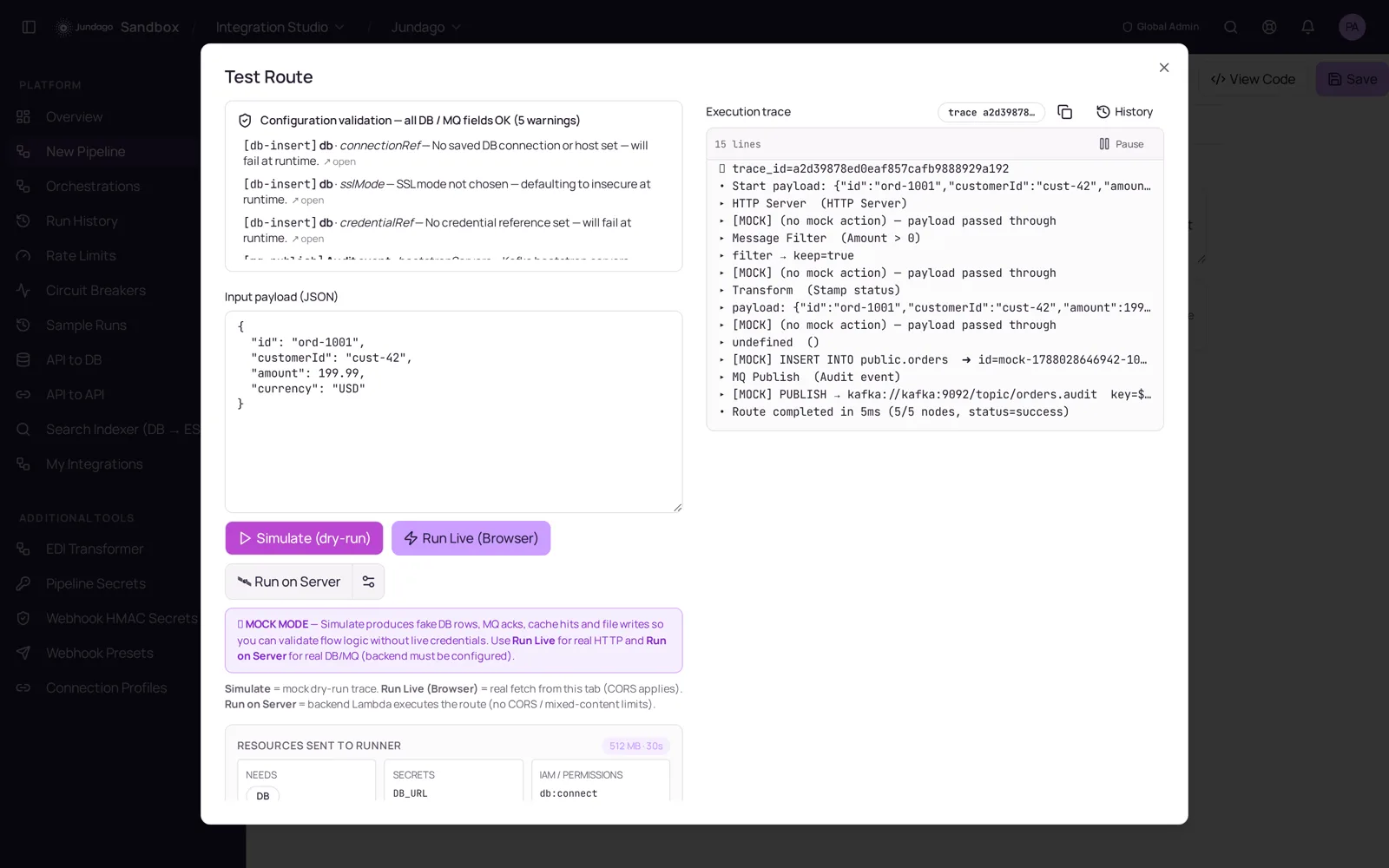Screen dimensions: 1389x868
Task: Click the Webhook HMAC Secrets shield icon
Action: coord(23,618)
